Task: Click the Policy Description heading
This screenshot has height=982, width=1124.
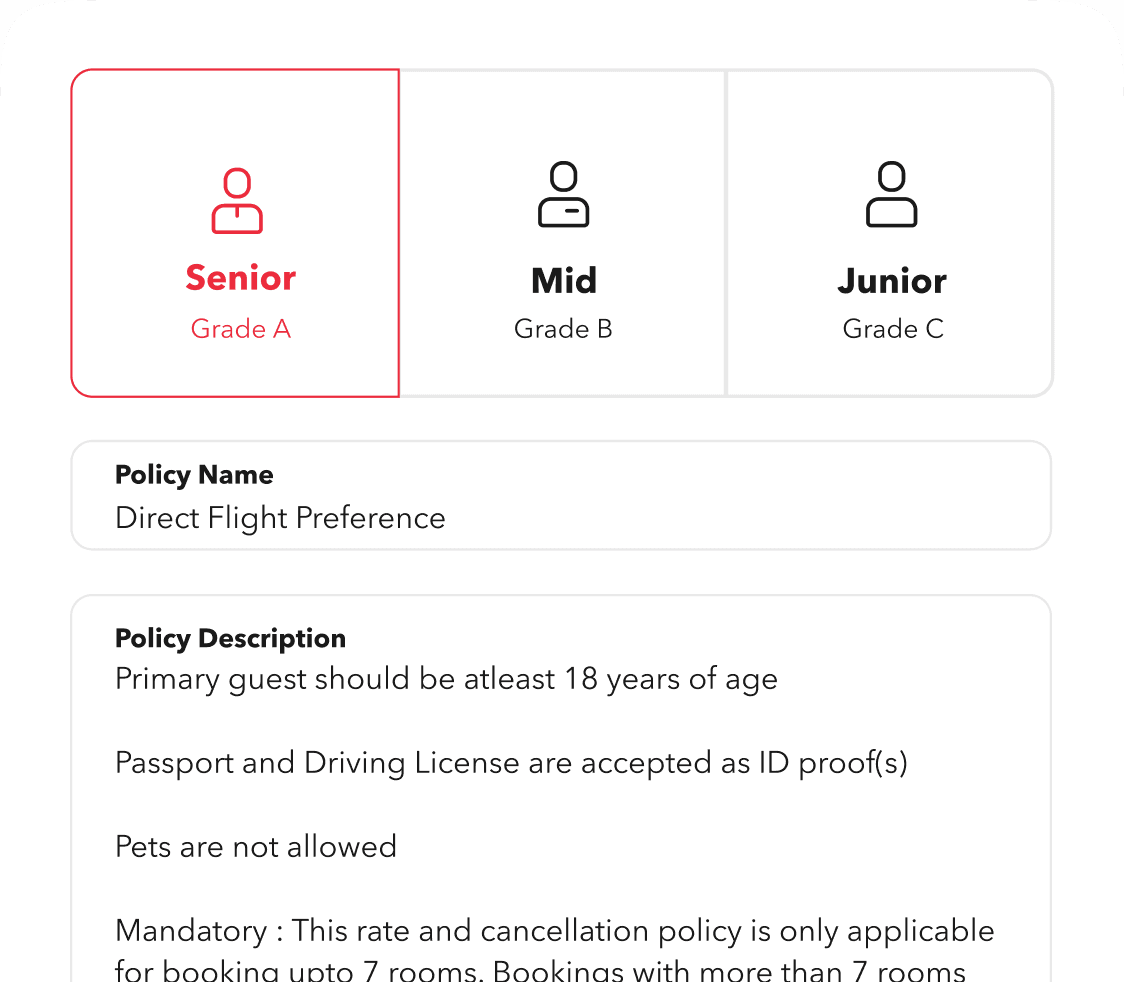Action: tap(230, 638)
